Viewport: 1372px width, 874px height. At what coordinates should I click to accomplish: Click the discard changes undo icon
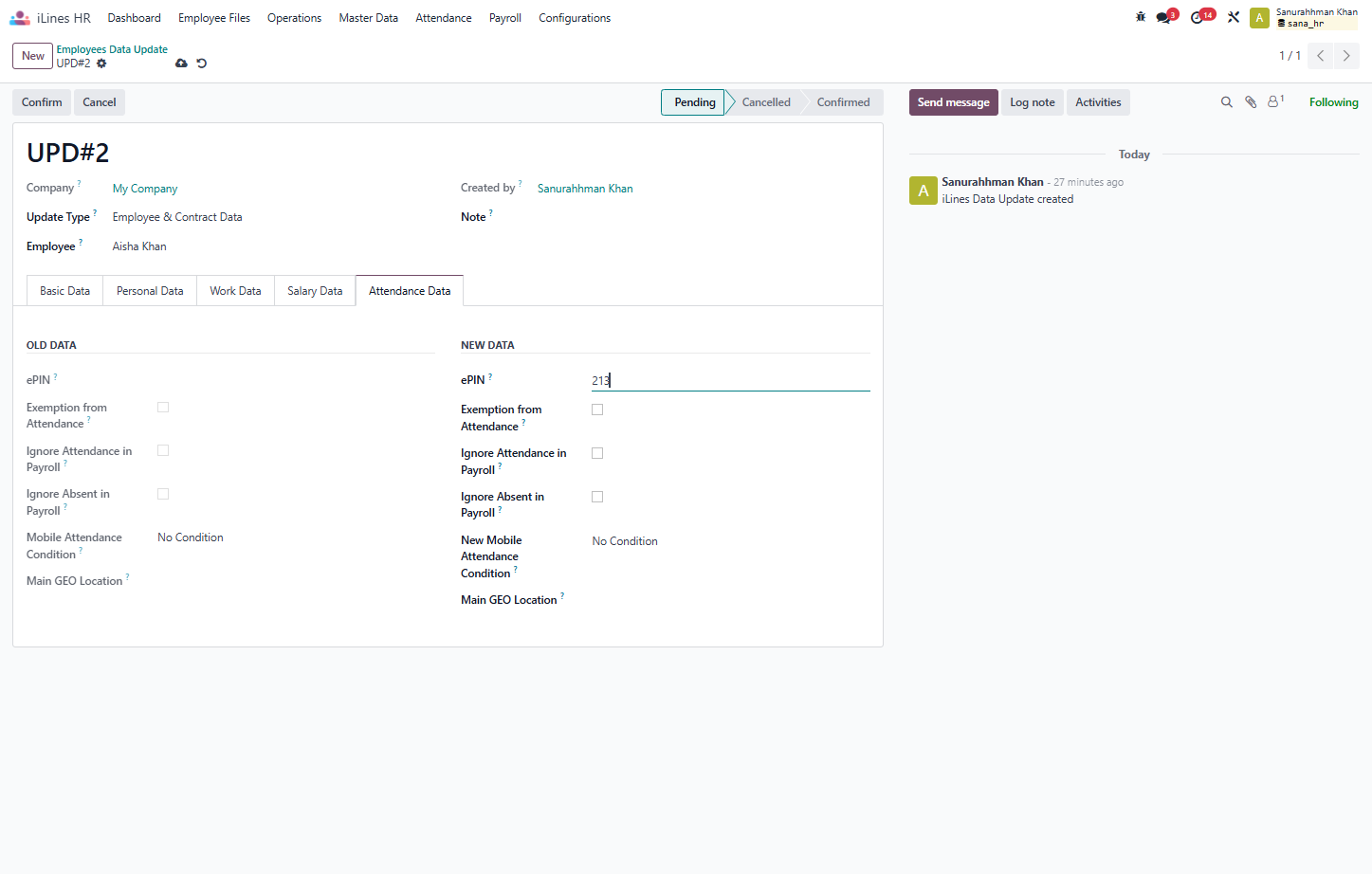[201, 64]
